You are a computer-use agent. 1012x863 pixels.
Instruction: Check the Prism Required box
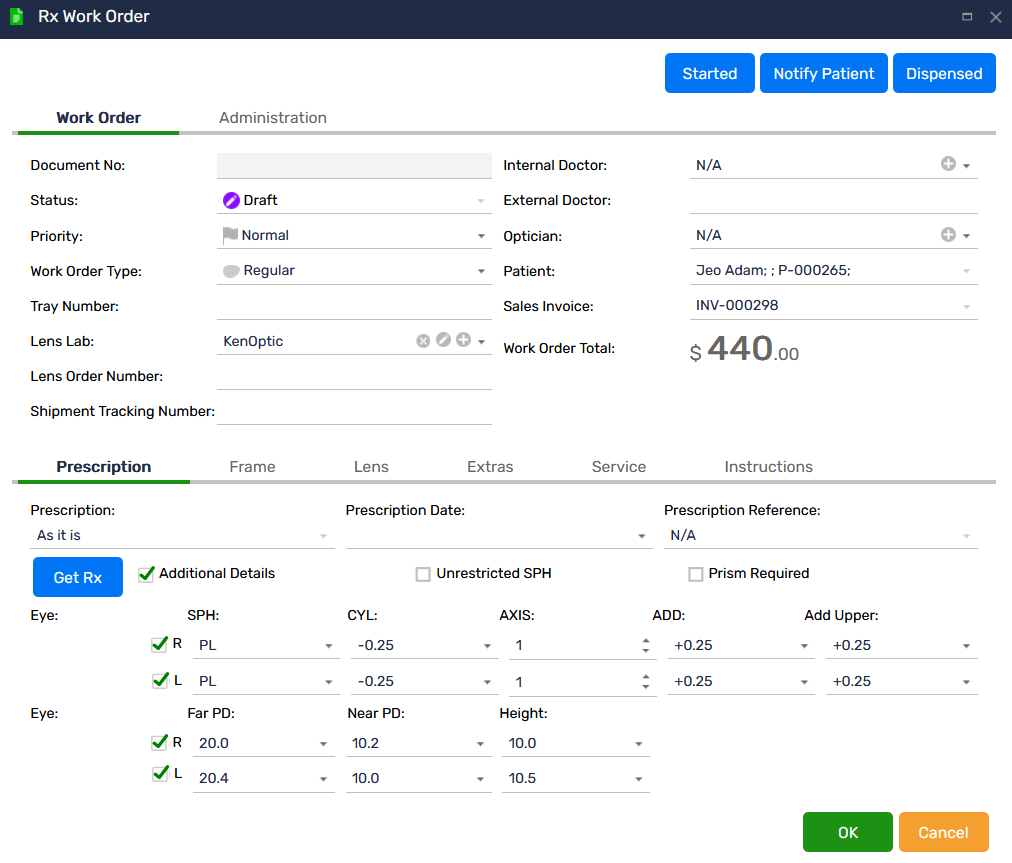tap(696, 574)
